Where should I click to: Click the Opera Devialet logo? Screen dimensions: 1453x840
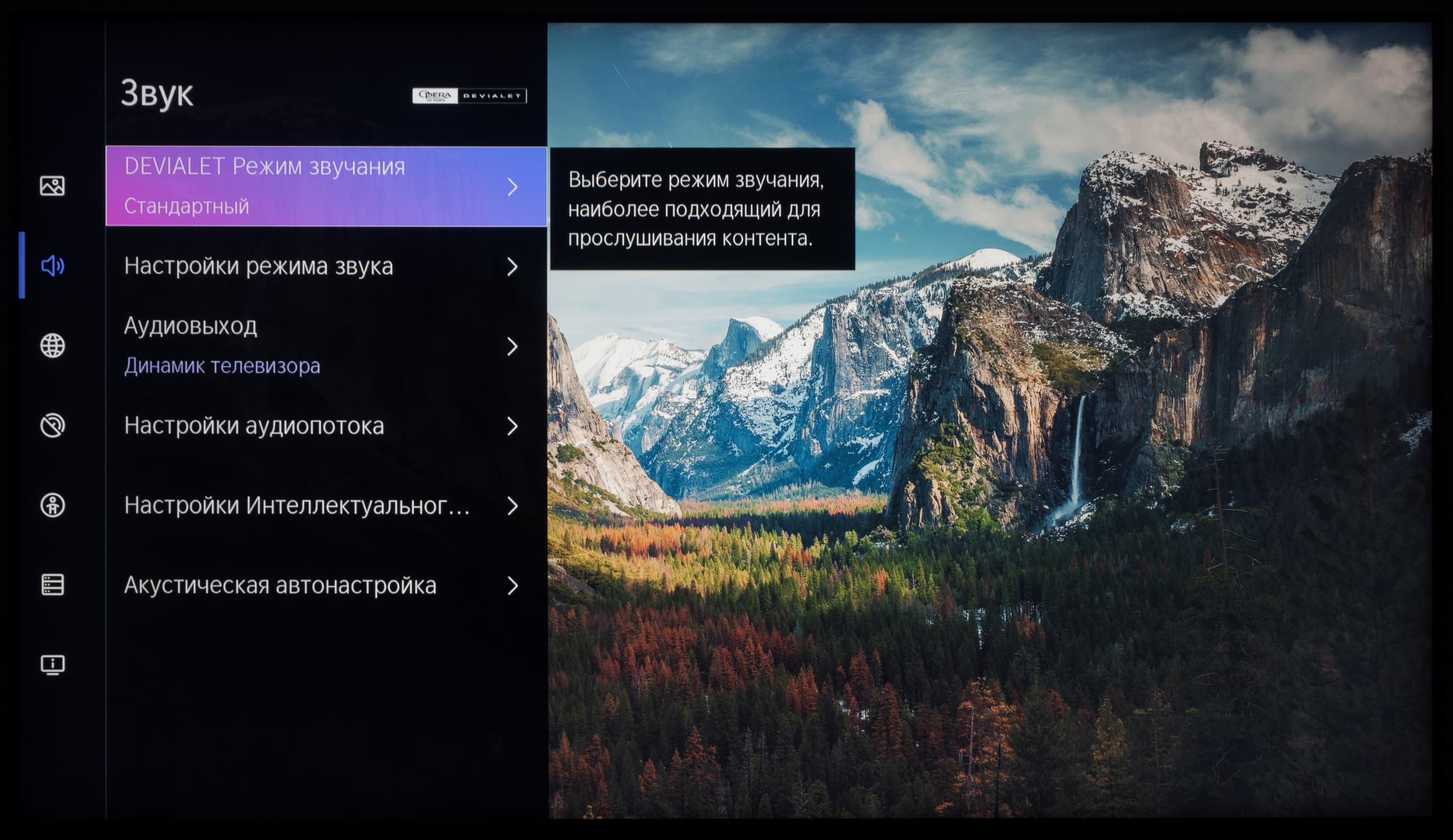(469, 96)
